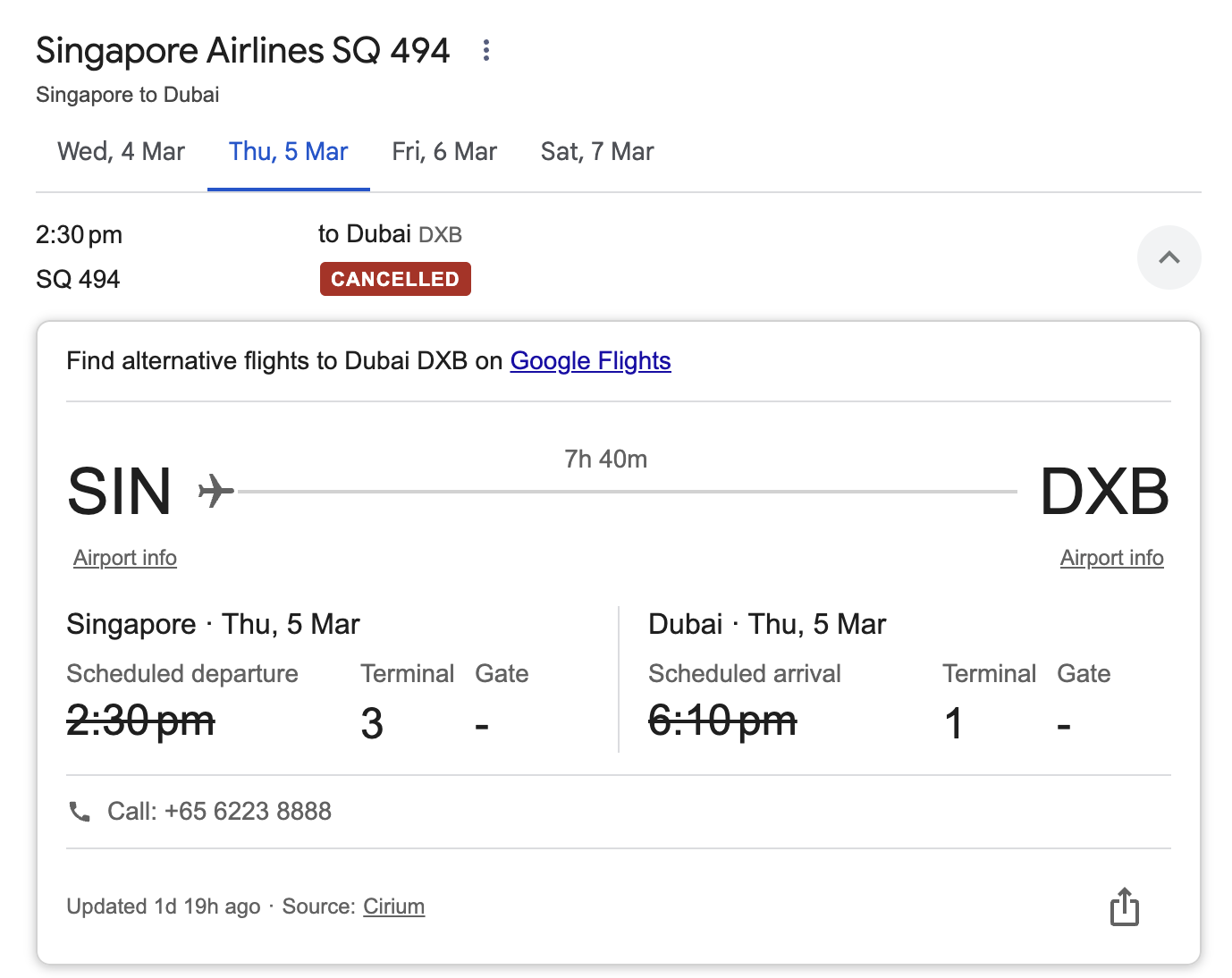Open the three-dot options menu beside SQ 494
This screenshot has width=1232, height=978.
[486, 50]
